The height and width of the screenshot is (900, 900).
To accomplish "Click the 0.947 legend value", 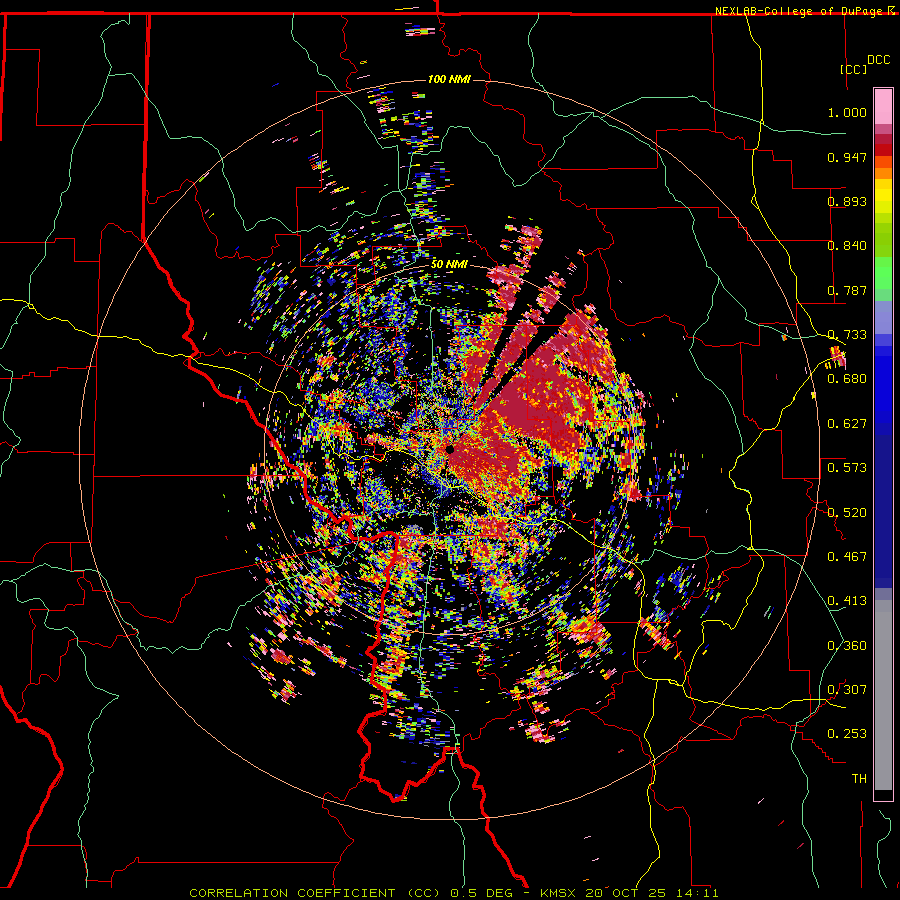I will point(847,157).
